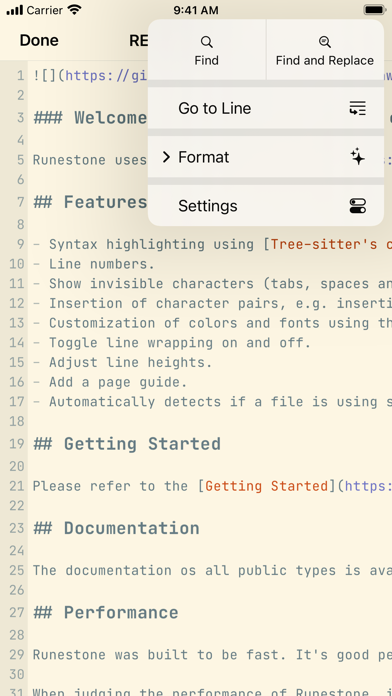
Task: Tap the Find magnifying glass icon
Action: (206, 42)
